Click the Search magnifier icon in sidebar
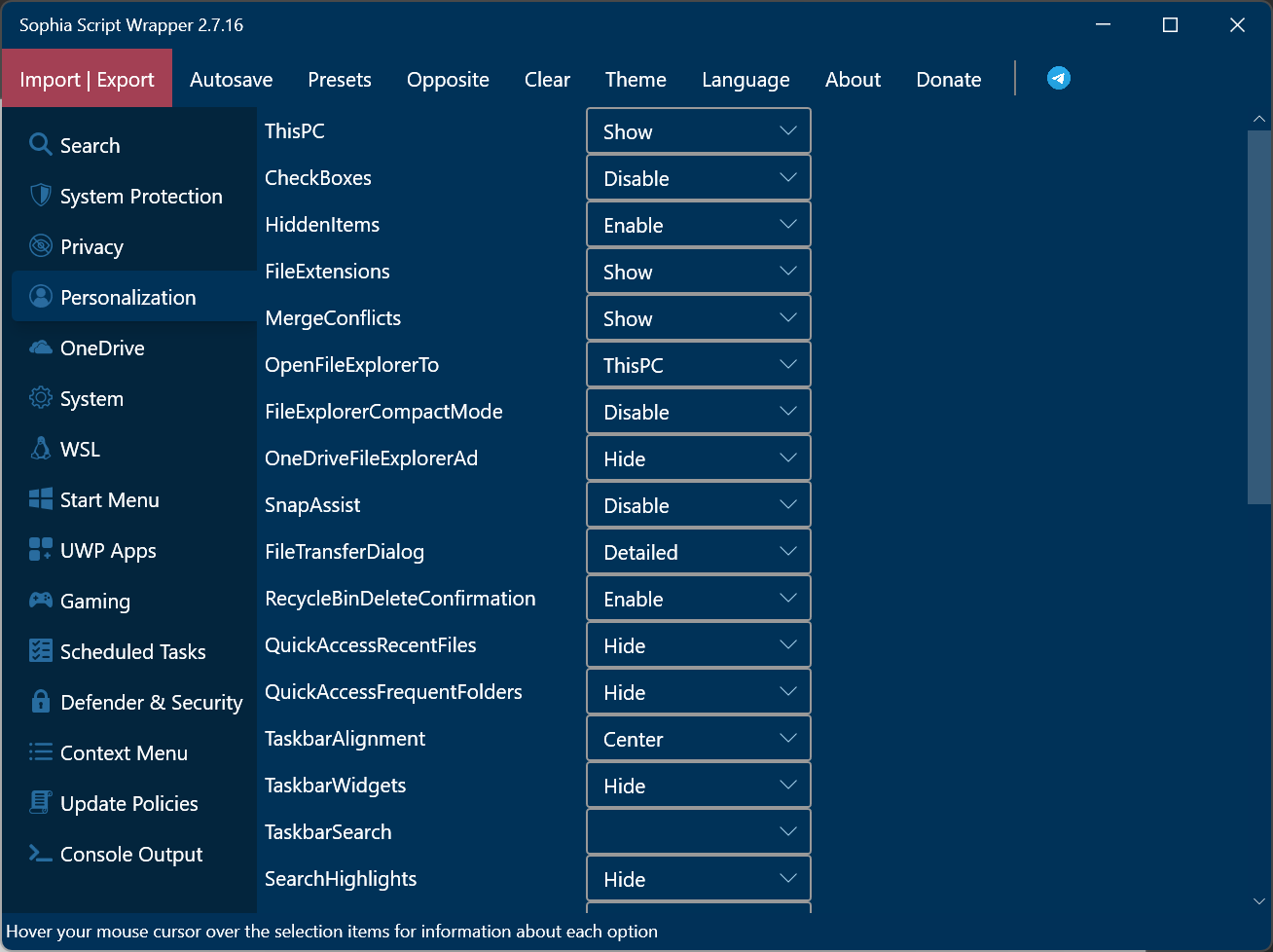 40,145
